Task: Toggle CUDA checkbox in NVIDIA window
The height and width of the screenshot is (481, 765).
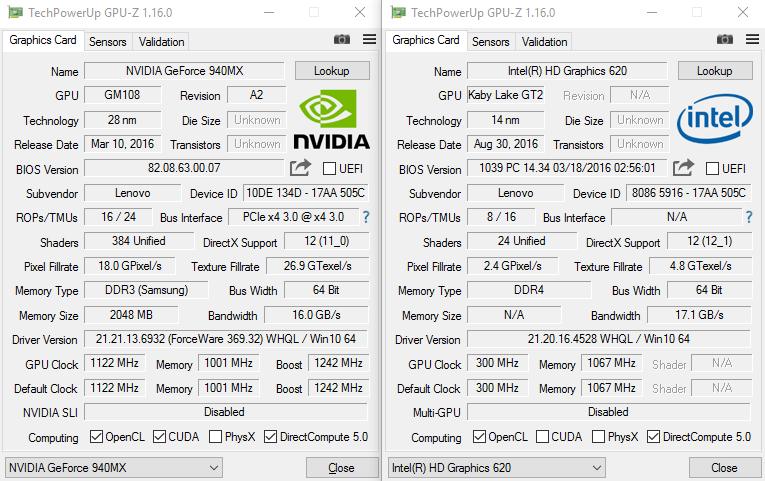Action: tap(159, 437)
